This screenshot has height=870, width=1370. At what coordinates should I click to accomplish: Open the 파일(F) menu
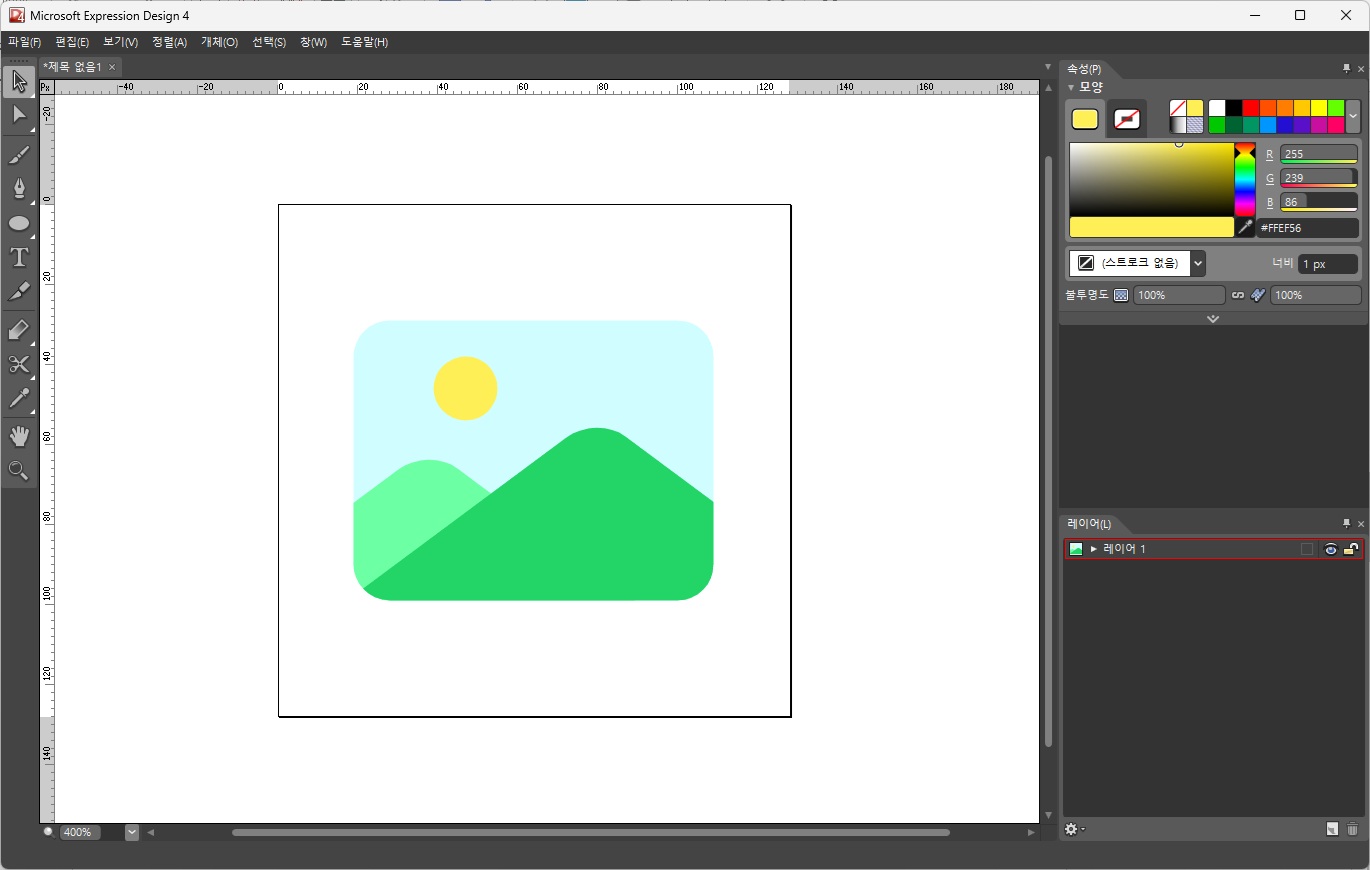tap(25, 42)
